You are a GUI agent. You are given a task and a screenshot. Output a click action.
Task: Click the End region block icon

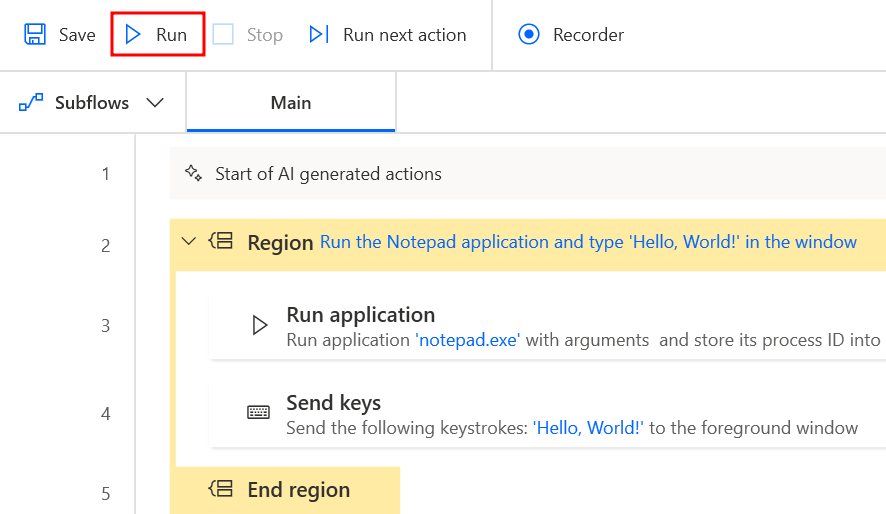coord(221,489)
